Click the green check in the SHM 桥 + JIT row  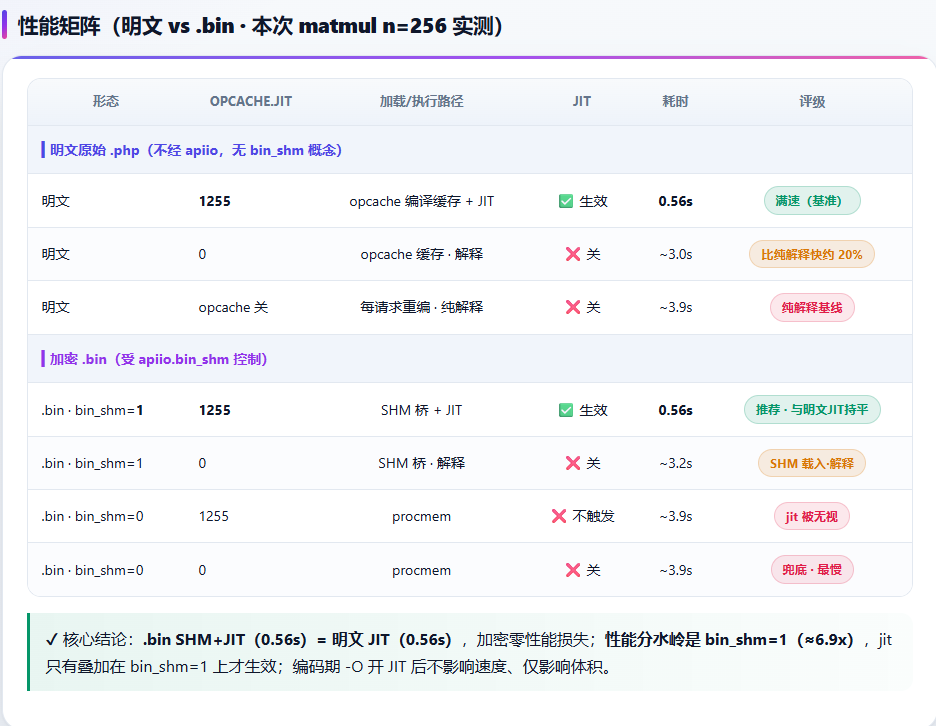click(566, 410)
